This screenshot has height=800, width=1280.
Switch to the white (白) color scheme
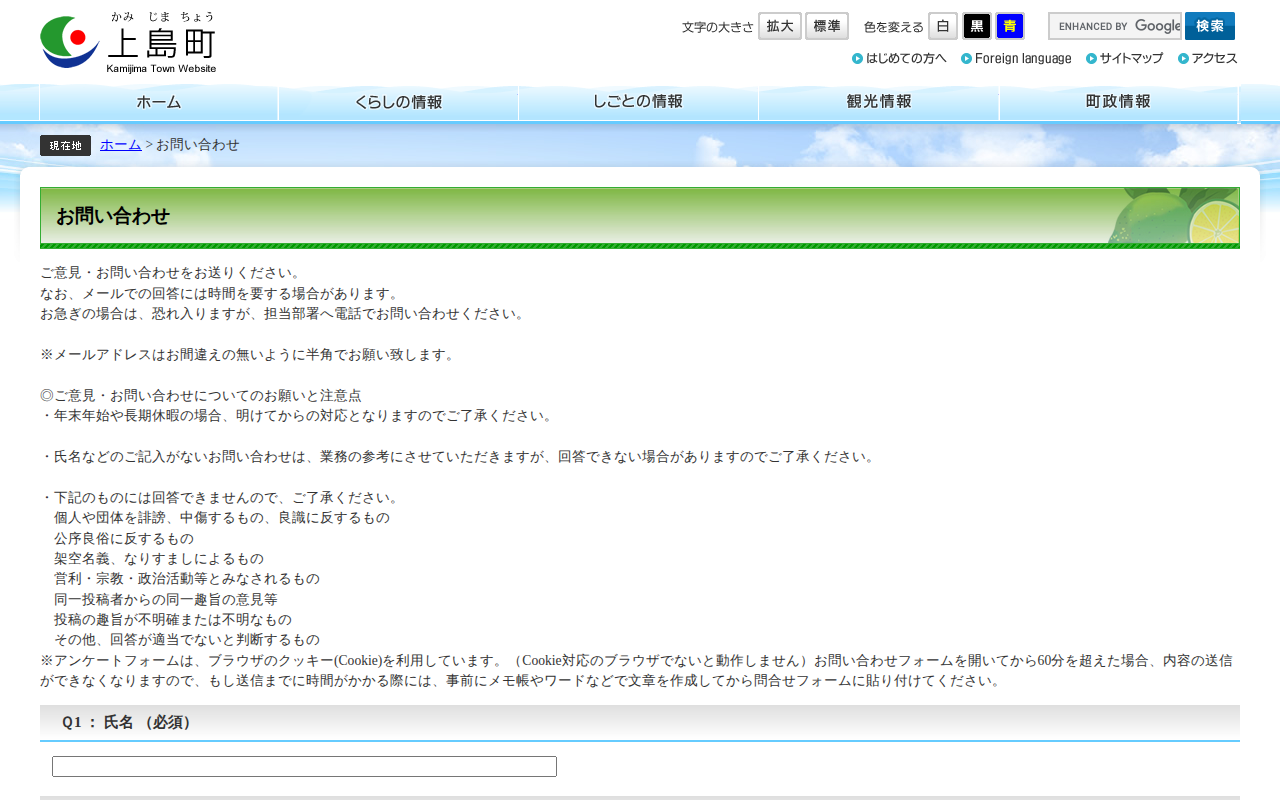click(943, 26)
